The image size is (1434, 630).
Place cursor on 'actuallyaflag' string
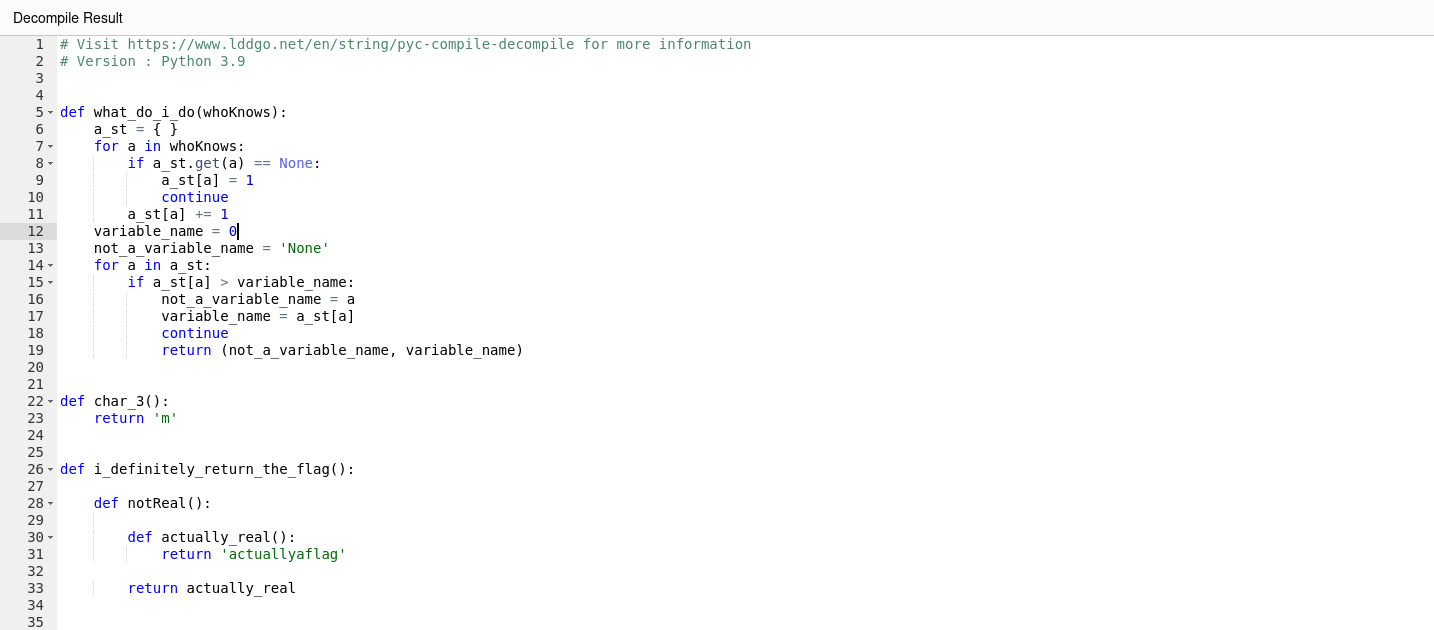click(283, 554)
